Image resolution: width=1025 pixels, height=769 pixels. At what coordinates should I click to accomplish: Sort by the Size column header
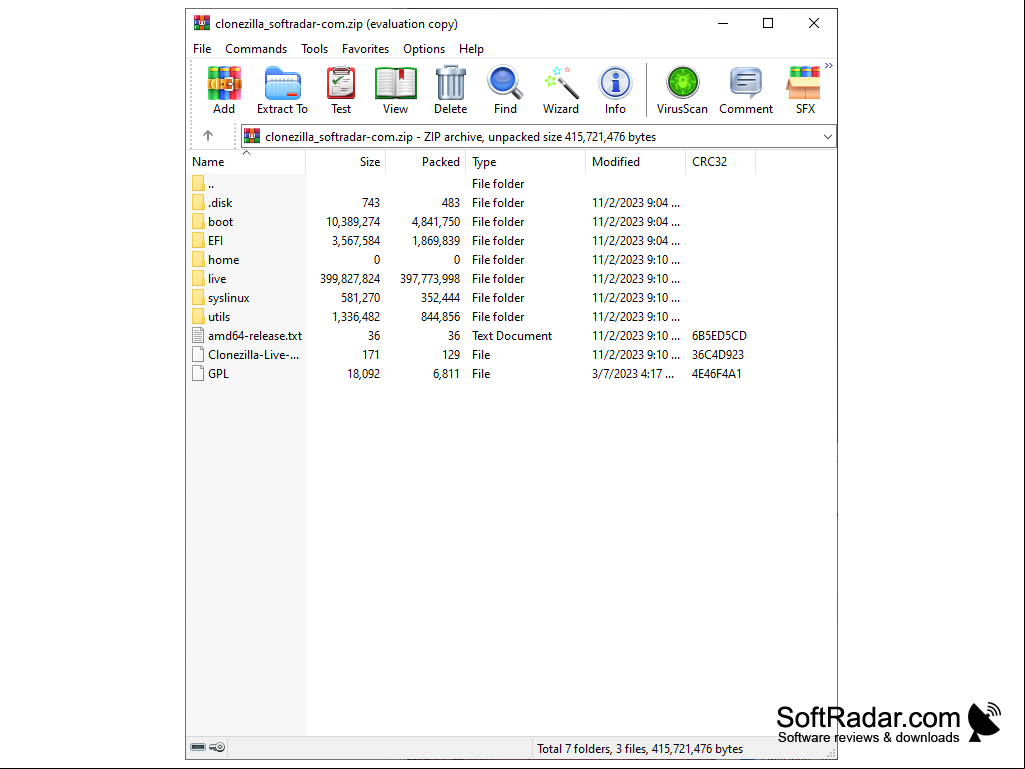(346, 162)
